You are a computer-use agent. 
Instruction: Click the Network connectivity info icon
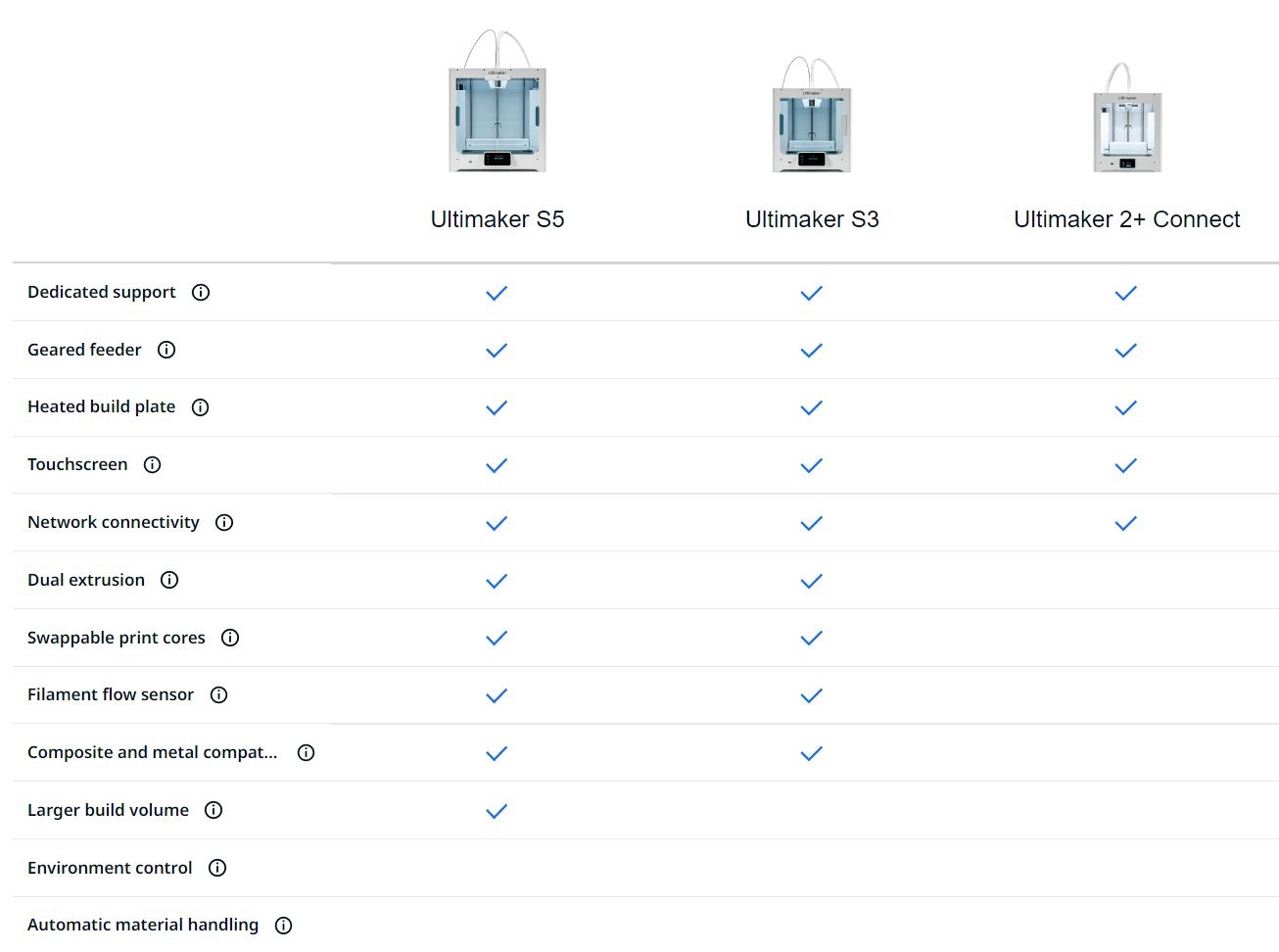click(x=224, y=522)
